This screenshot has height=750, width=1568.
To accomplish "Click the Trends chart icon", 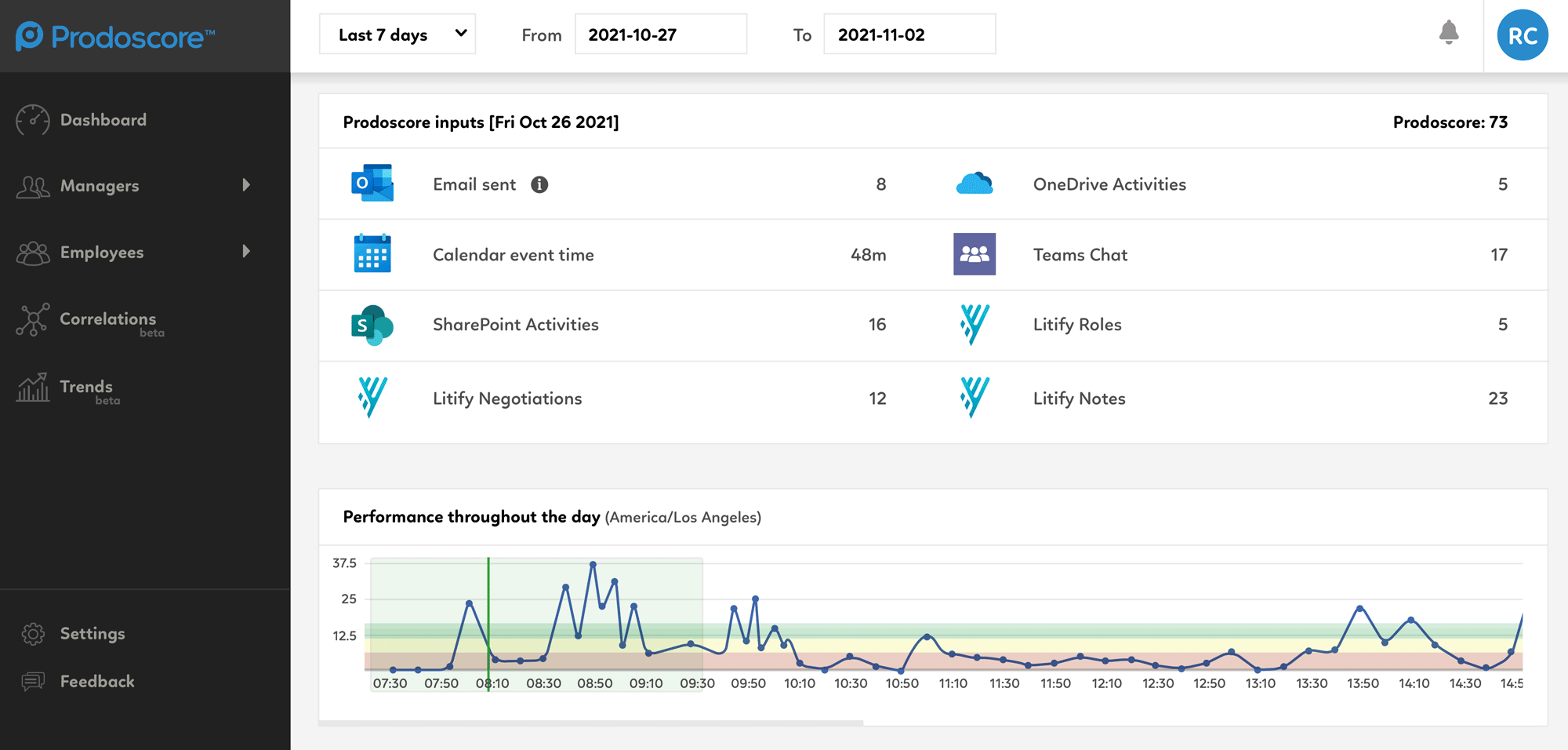I will coord(32,387).
